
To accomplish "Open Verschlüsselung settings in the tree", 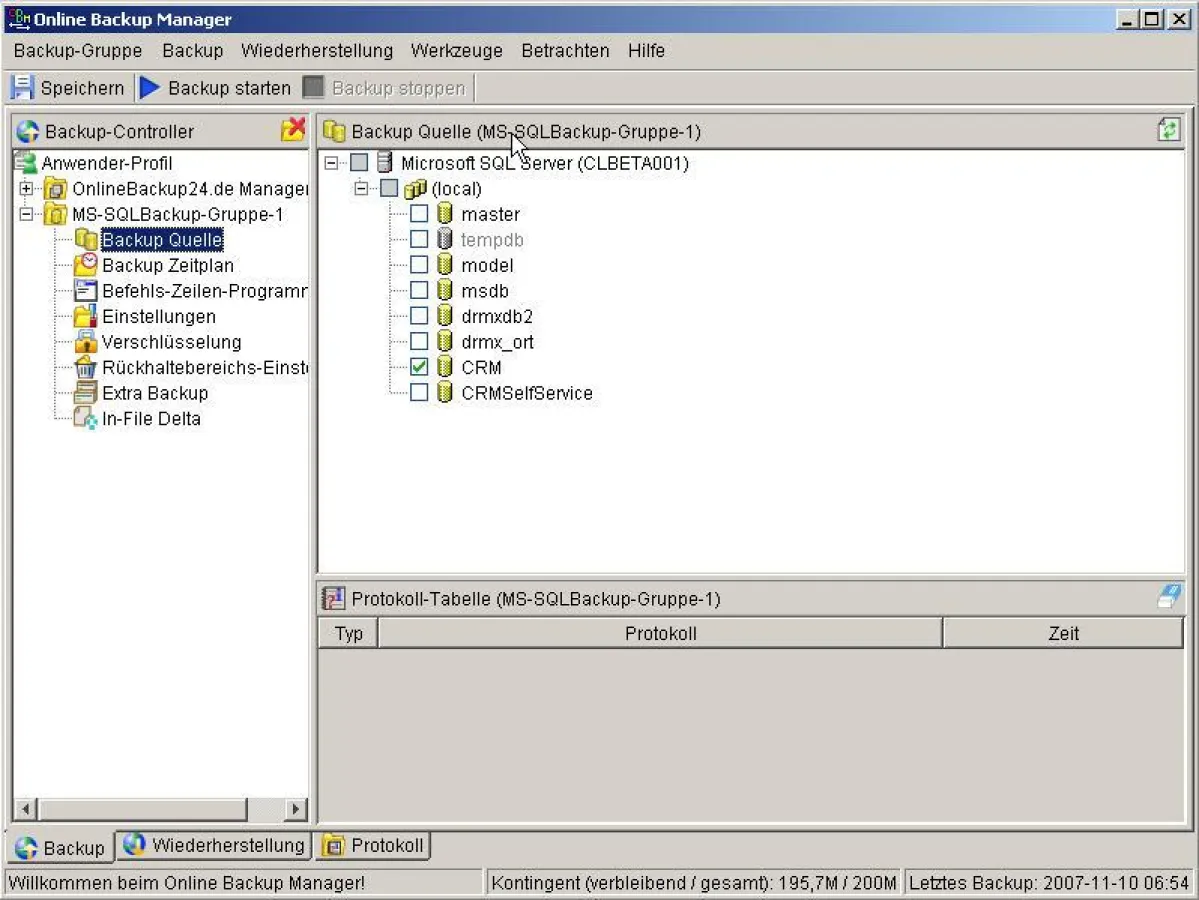I will [x=172, y=342].
